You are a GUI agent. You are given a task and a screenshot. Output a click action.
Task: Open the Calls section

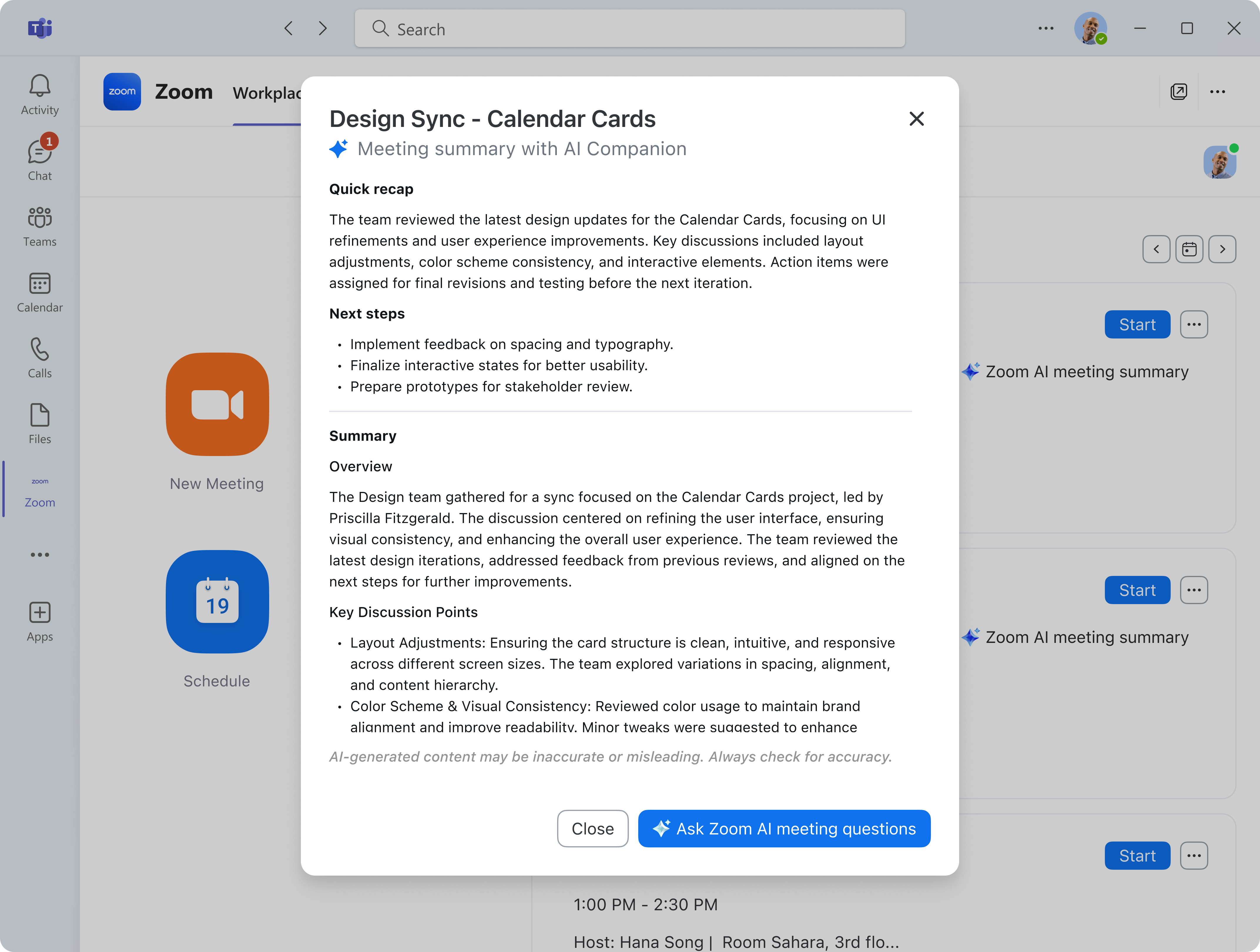[x=39, y=358]
